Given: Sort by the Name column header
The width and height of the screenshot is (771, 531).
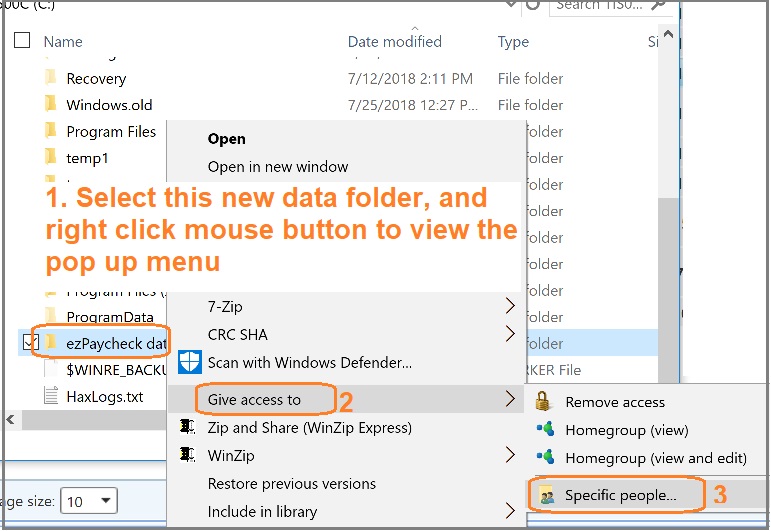Looking at the screenshot, I should [x=63, y=41].
